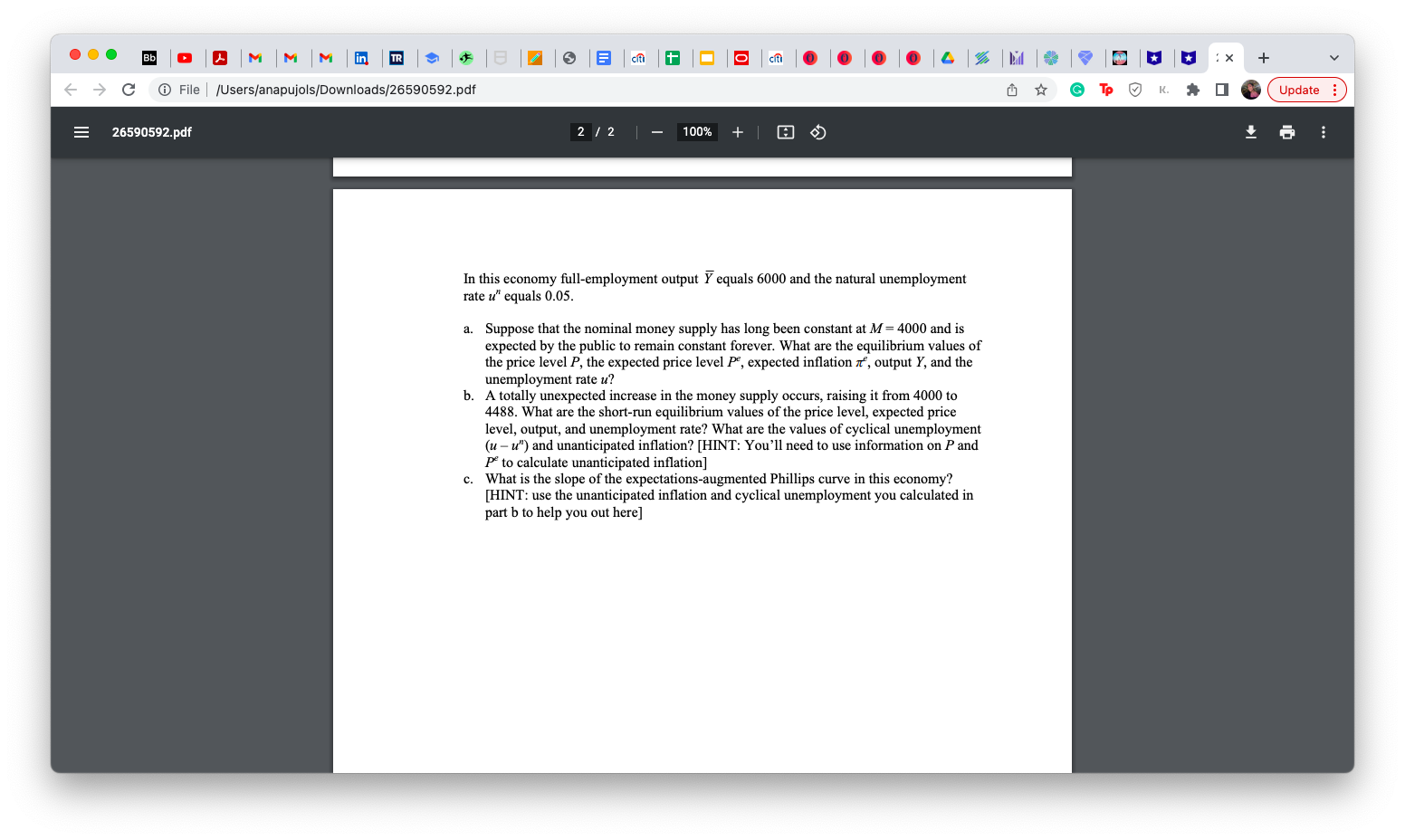The width and height of the screenshot is (1405, 840).
Task: Click the side panel toggle icon
Action: [x=1221, y=90]
